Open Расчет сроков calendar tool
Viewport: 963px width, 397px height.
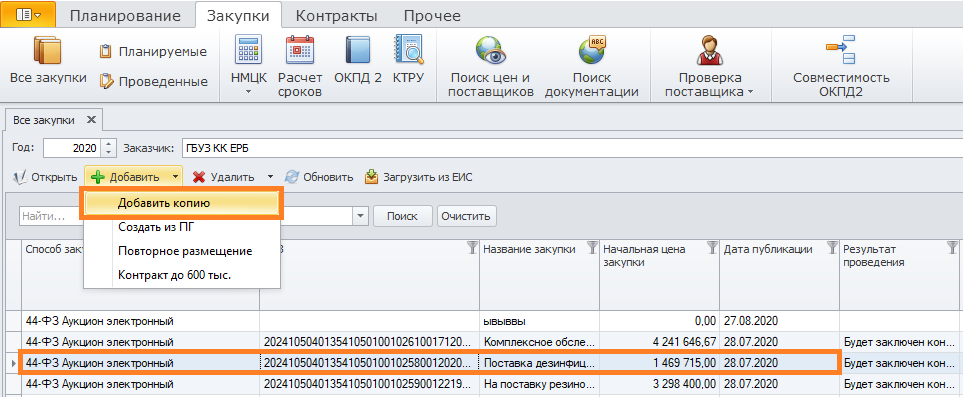coord(300,66)
